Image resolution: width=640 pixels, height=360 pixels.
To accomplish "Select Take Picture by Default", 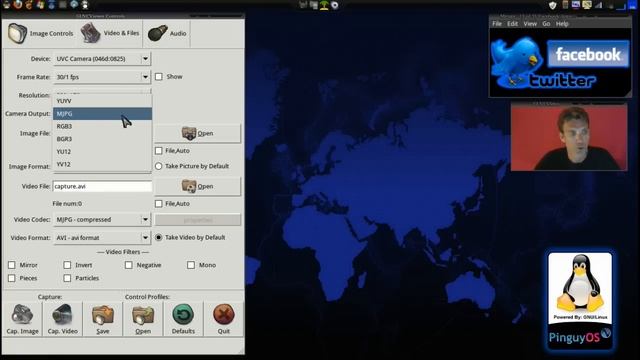I will (x=159, y=166).
